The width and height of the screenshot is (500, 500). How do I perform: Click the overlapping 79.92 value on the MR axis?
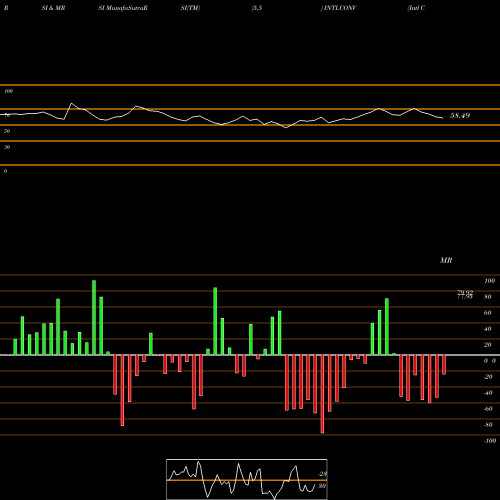(x=465, y=292)
